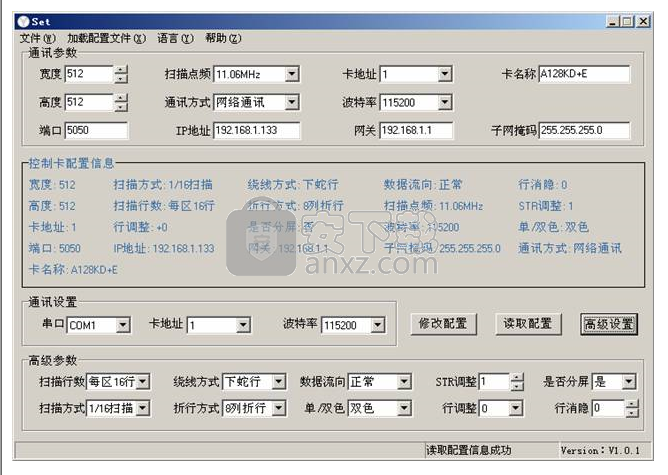Decrease 行消隐 with the spinner down arrow
This screenshot has height=475, width=668.
click(x=632, y=412)
